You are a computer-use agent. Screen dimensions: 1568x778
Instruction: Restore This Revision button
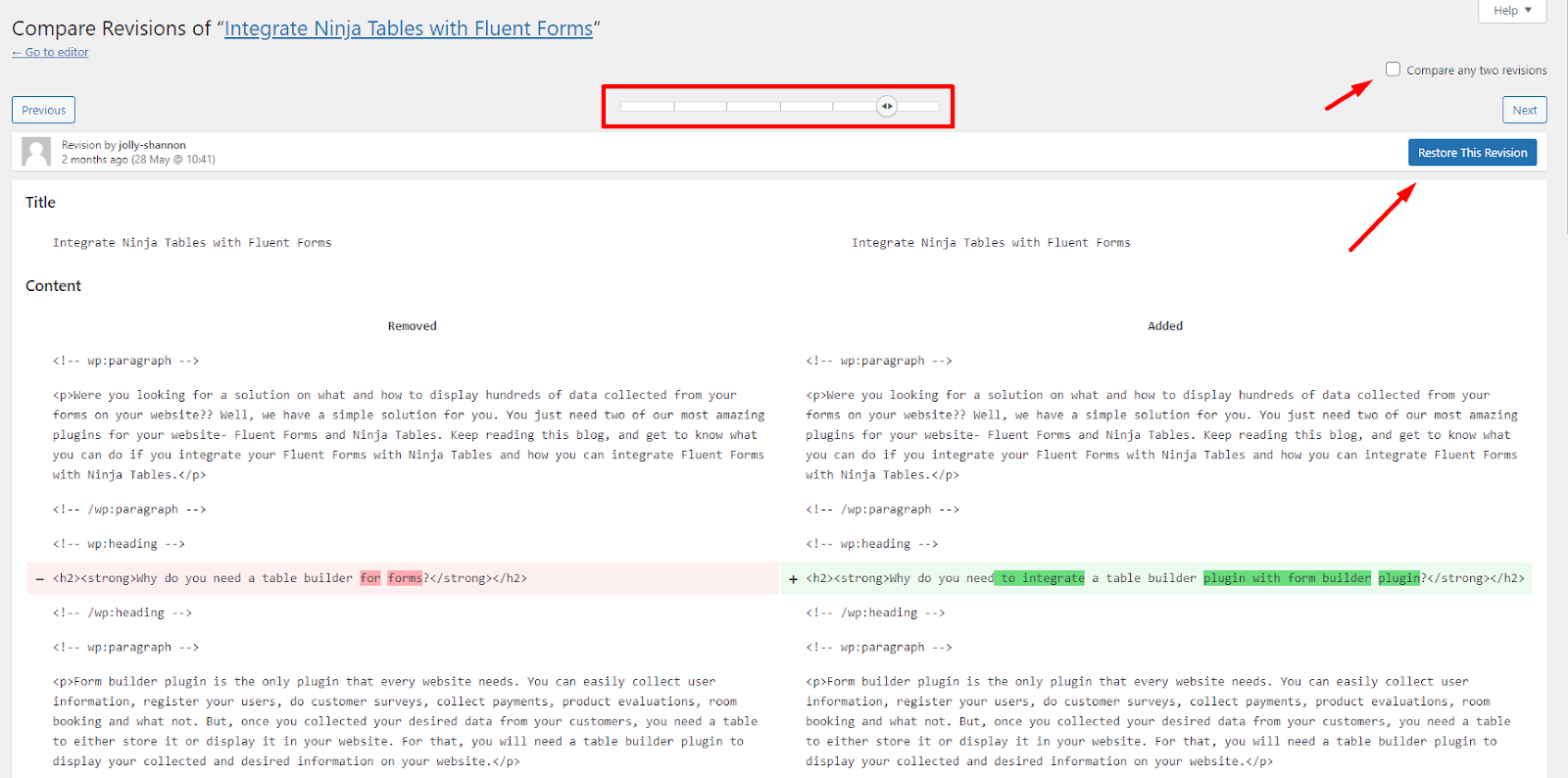(x=1472, y=153)
